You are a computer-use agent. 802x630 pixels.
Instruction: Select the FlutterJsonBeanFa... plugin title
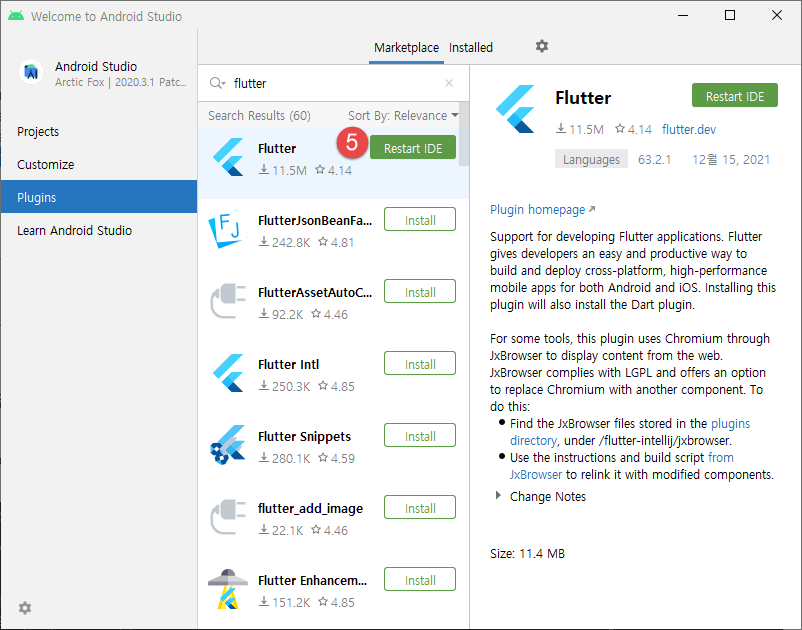coord(315,221)
